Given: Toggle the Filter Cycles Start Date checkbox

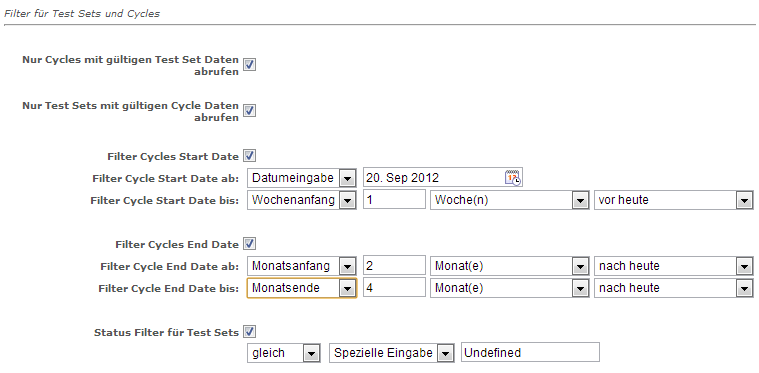Looking at the screenshot, I should (249, 156).
